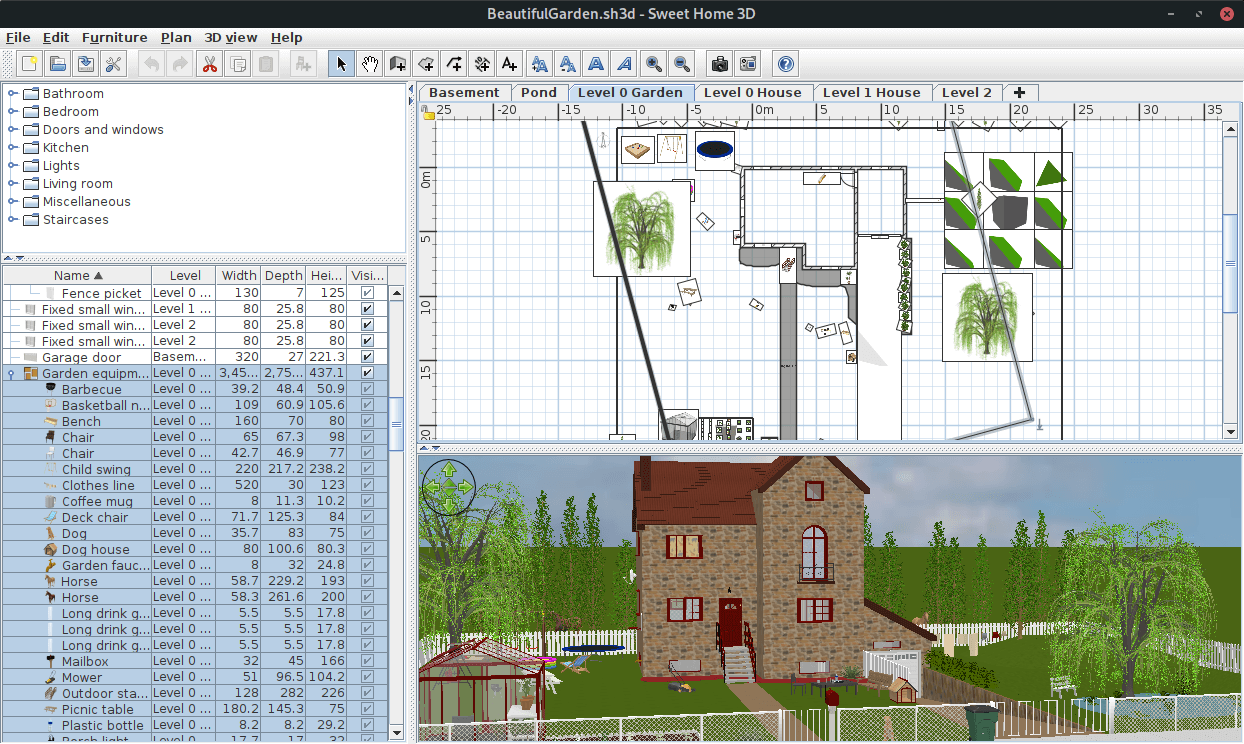Toggle Garage door visible checkbox

coord(367,357)
